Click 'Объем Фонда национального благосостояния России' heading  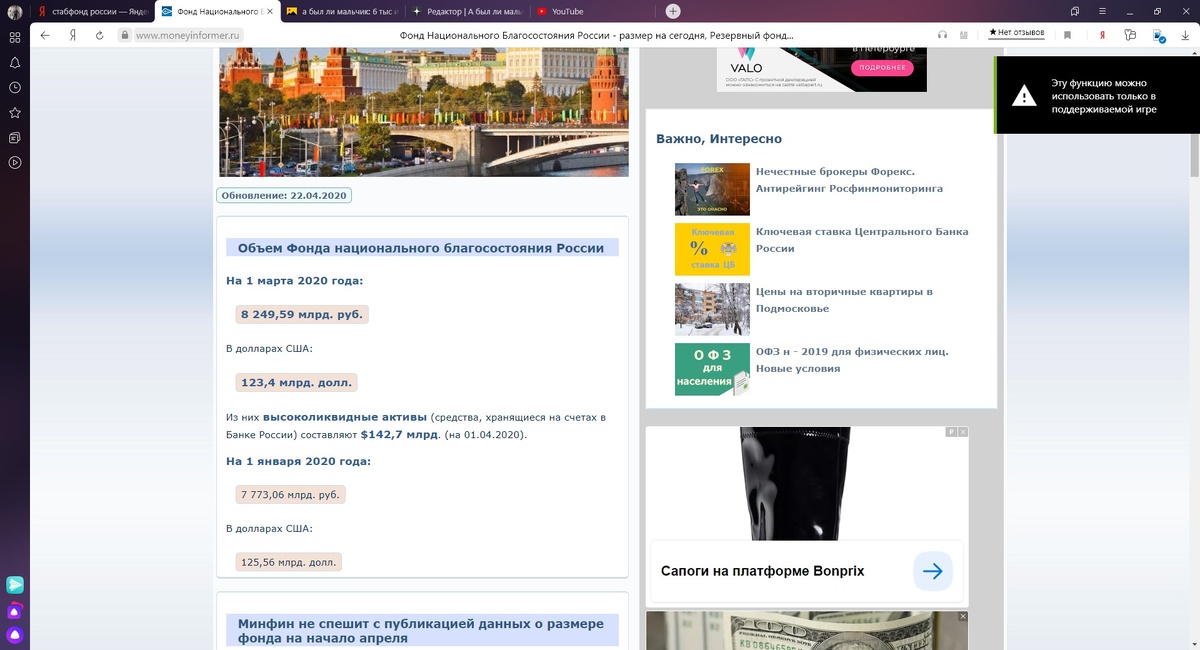(421, 248)
